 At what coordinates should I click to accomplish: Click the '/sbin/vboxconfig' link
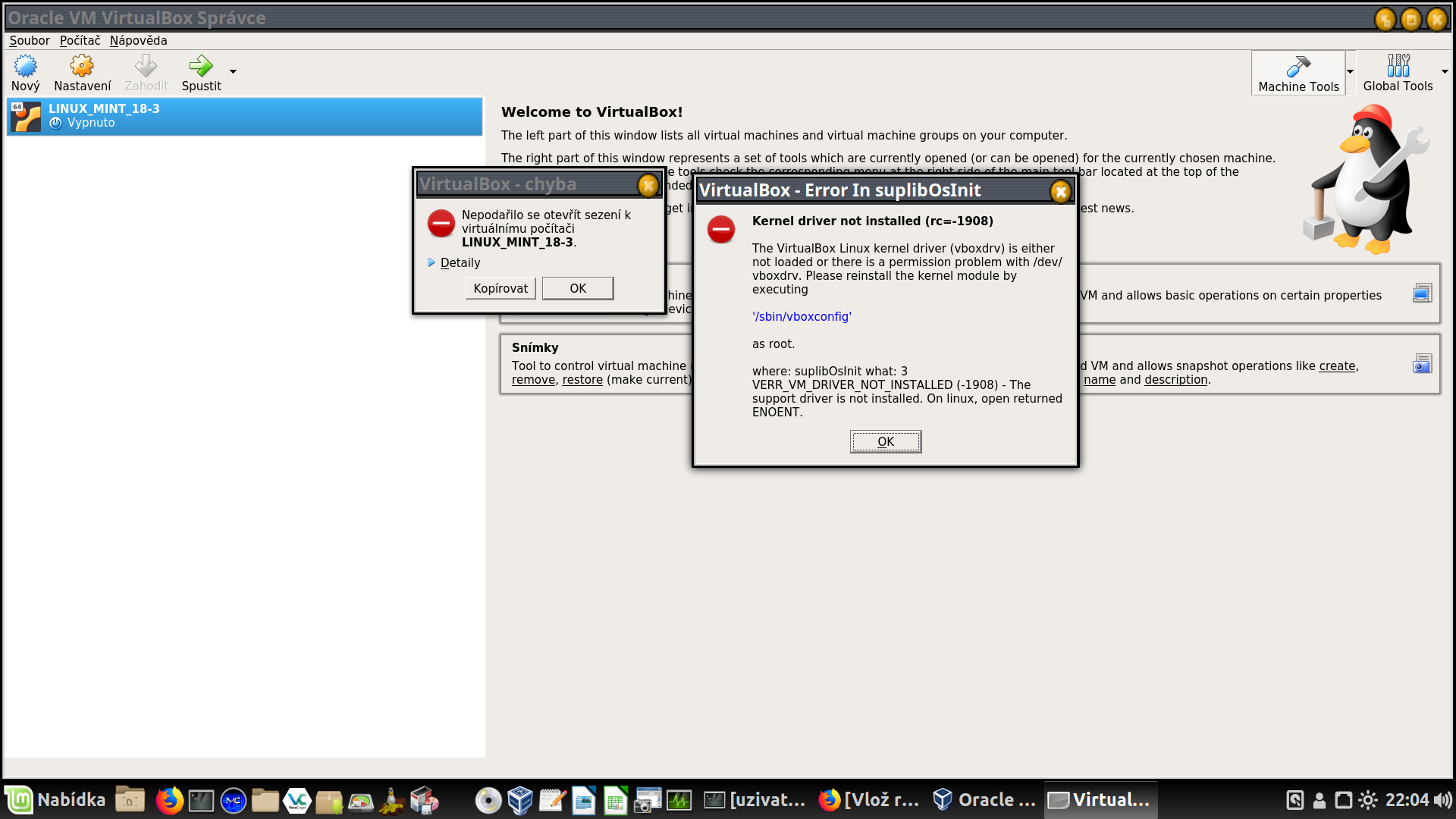pos(802,317)
